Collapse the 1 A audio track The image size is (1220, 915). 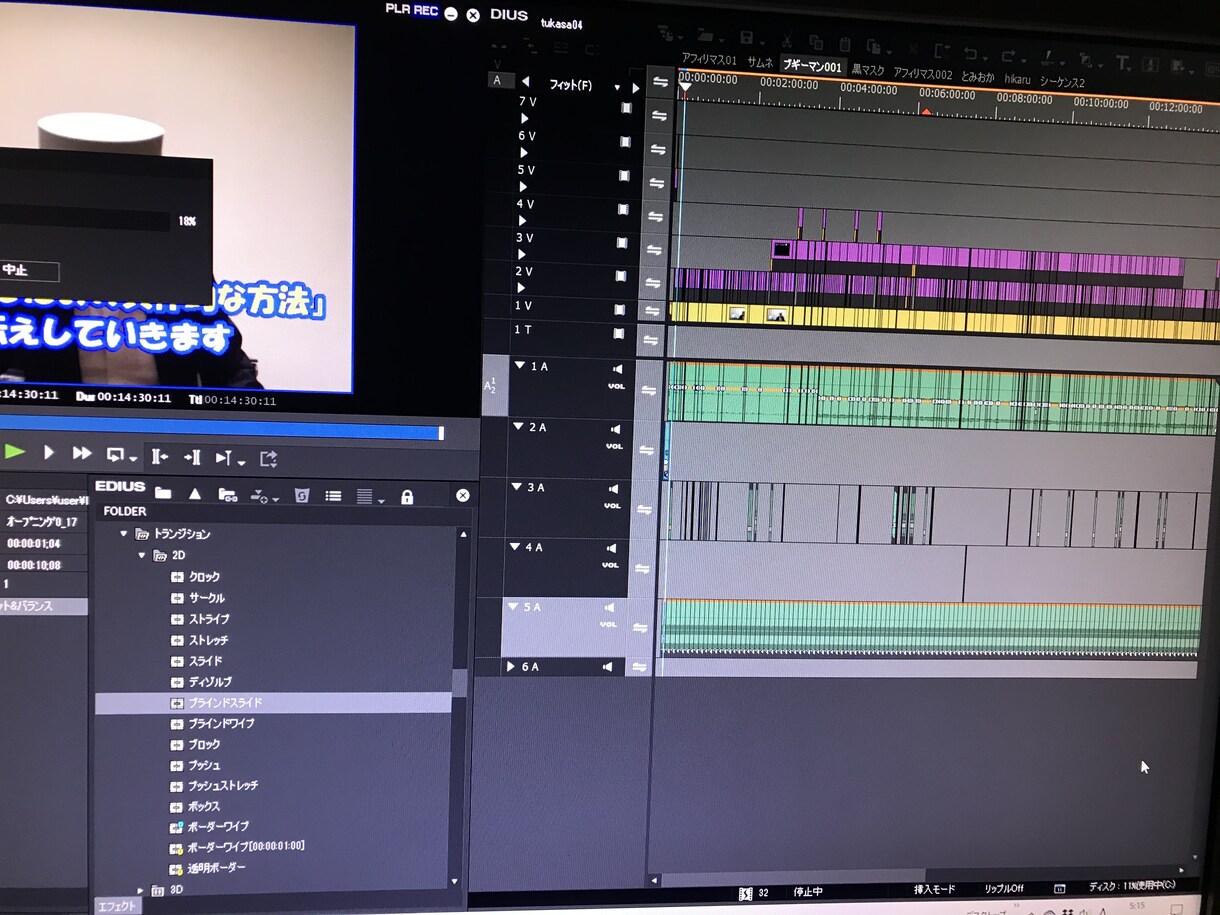(520, 366)
